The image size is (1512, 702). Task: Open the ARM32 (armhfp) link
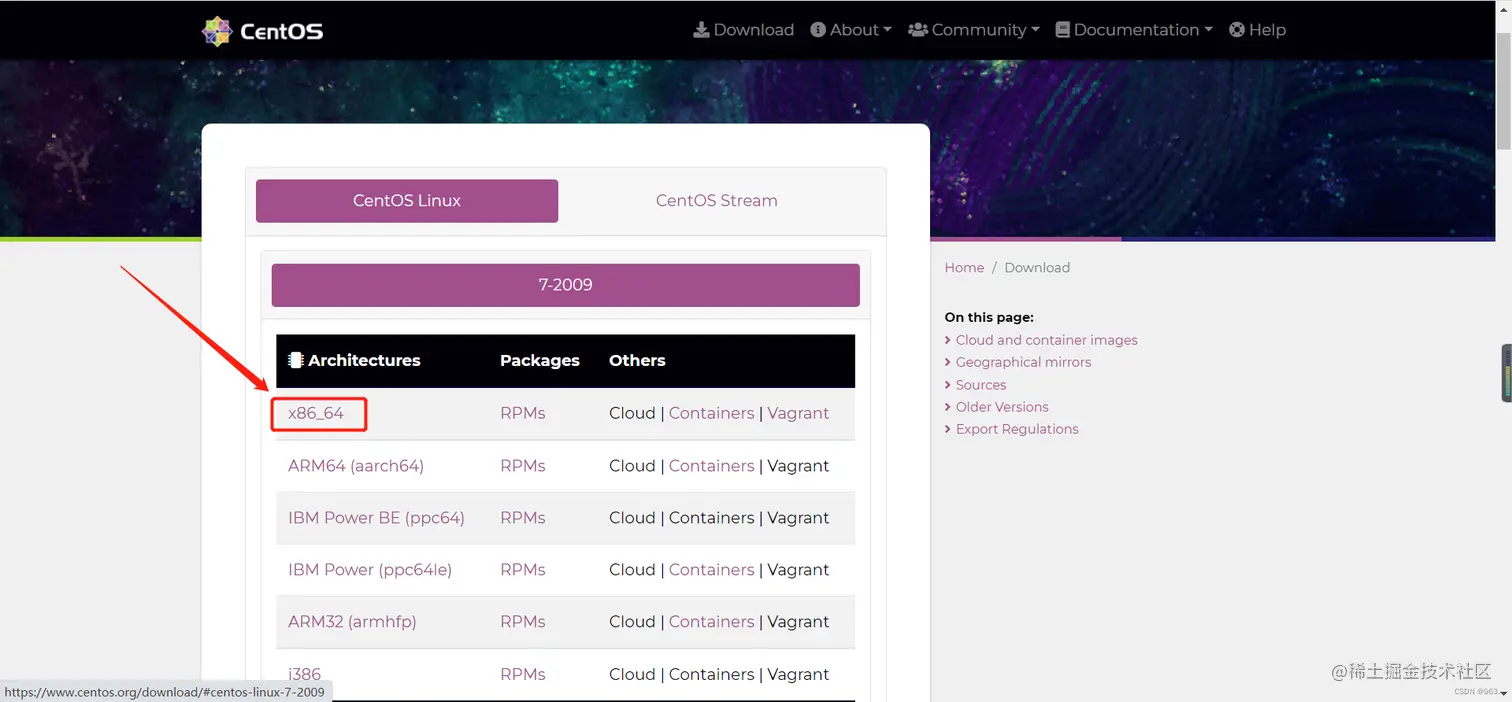coord(352,622)
